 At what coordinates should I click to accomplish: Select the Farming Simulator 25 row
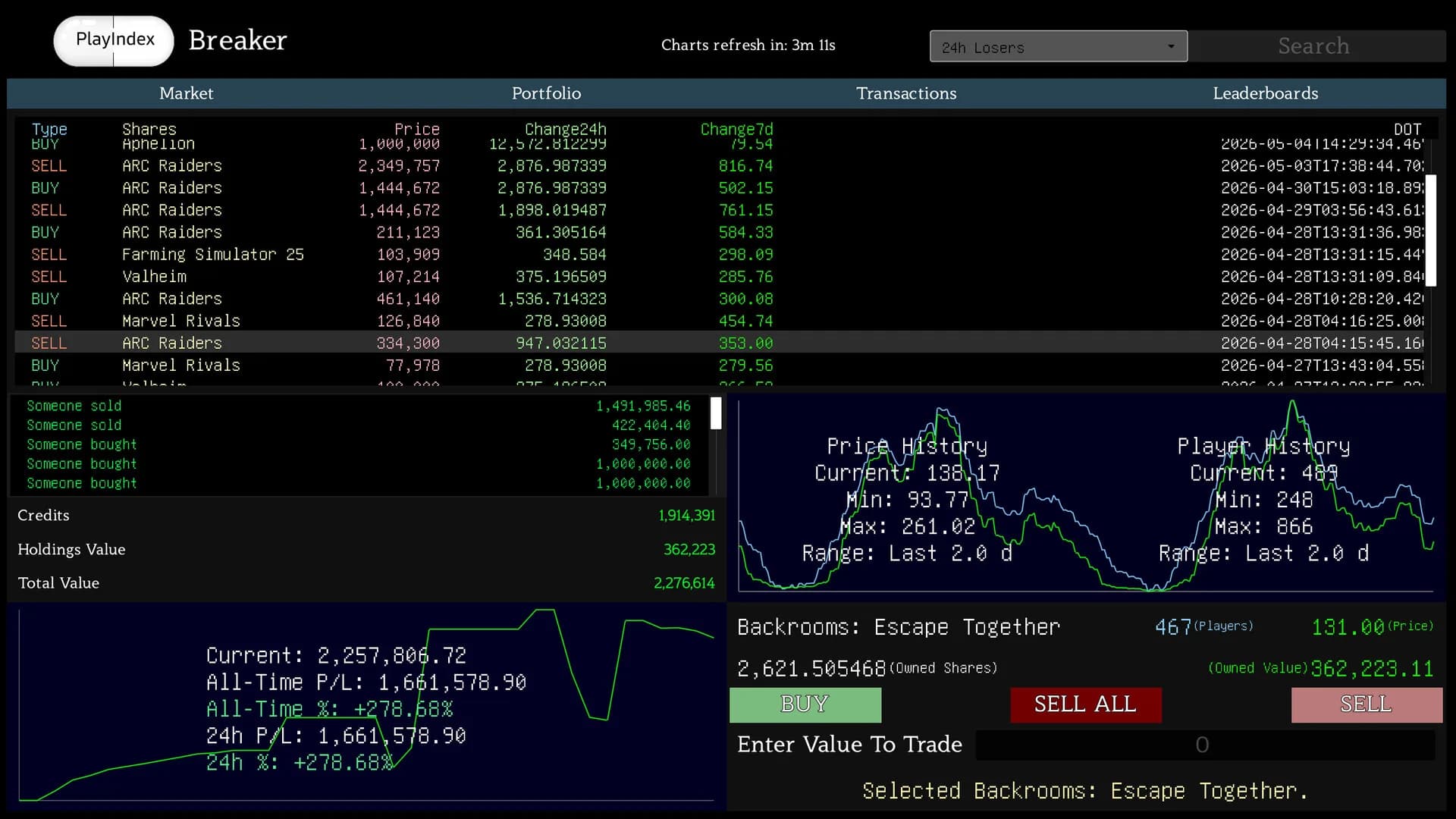click(x=720, y=254)
